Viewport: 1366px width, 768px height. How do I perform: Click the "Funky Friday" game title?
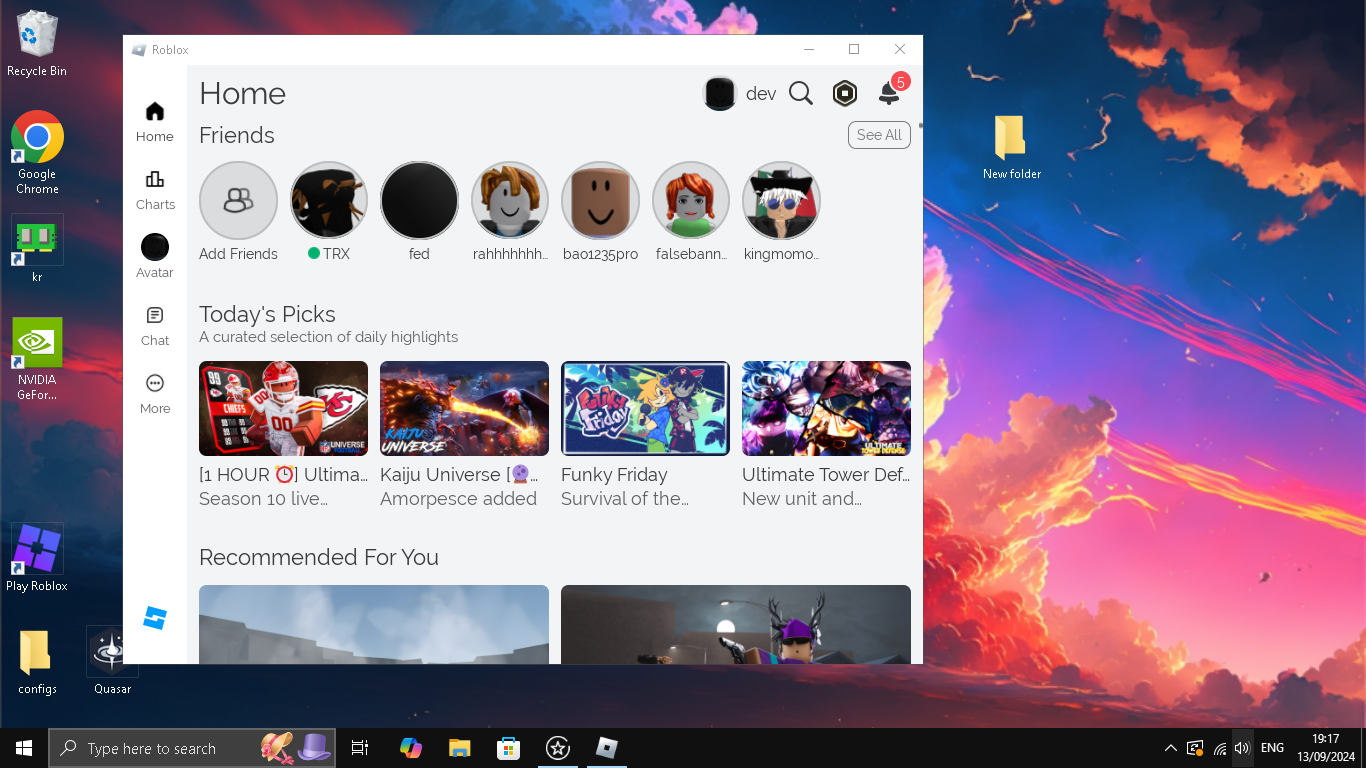point(614,475)
